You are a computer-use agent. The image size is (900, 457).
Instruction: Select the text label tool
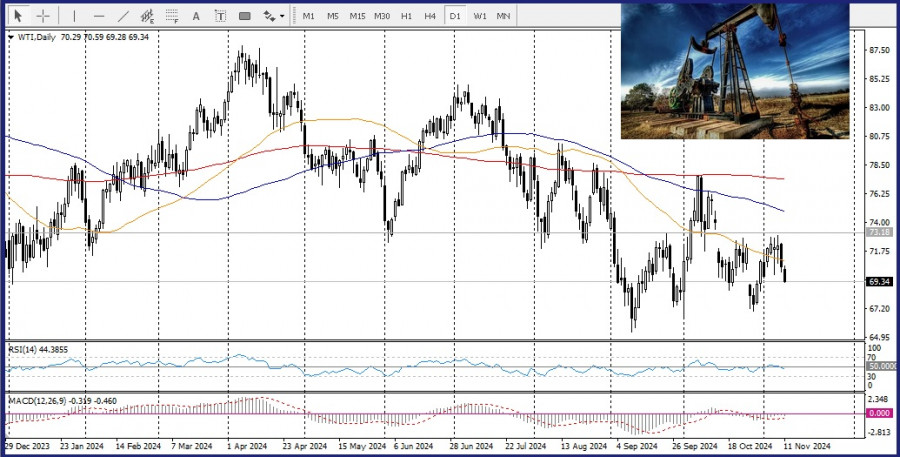pos(219,16)
